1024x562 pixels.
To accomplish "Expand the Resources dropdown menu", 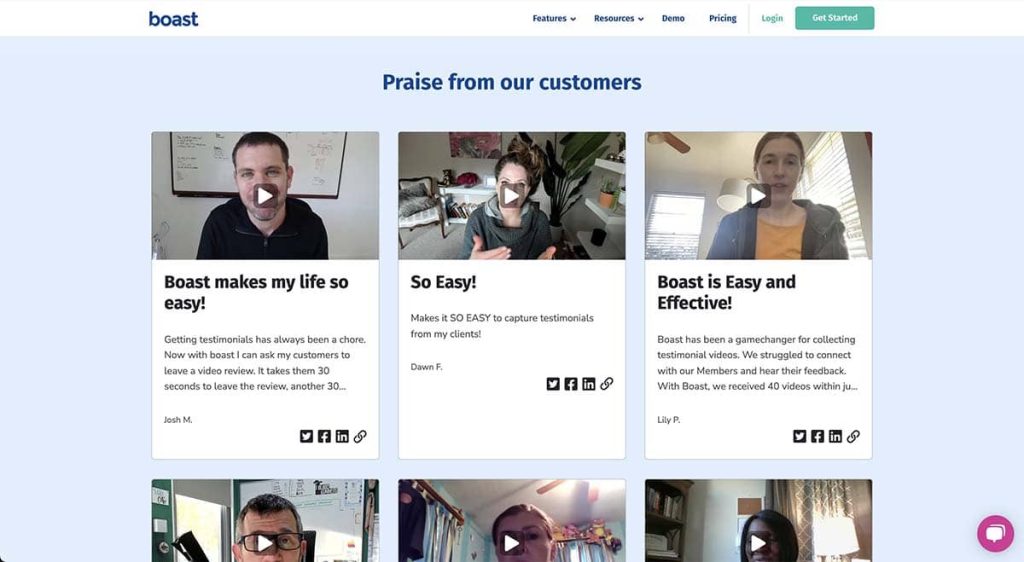I will [618, 18].
